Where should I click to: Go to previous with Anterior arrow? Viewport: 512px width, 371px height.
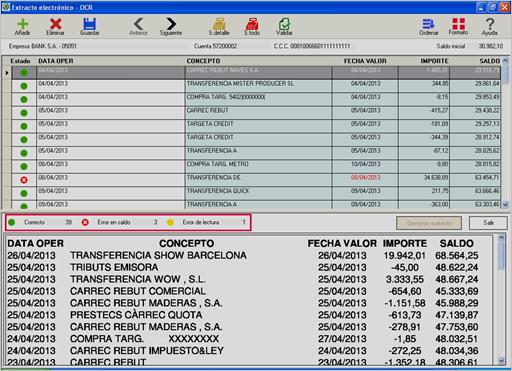138,24
